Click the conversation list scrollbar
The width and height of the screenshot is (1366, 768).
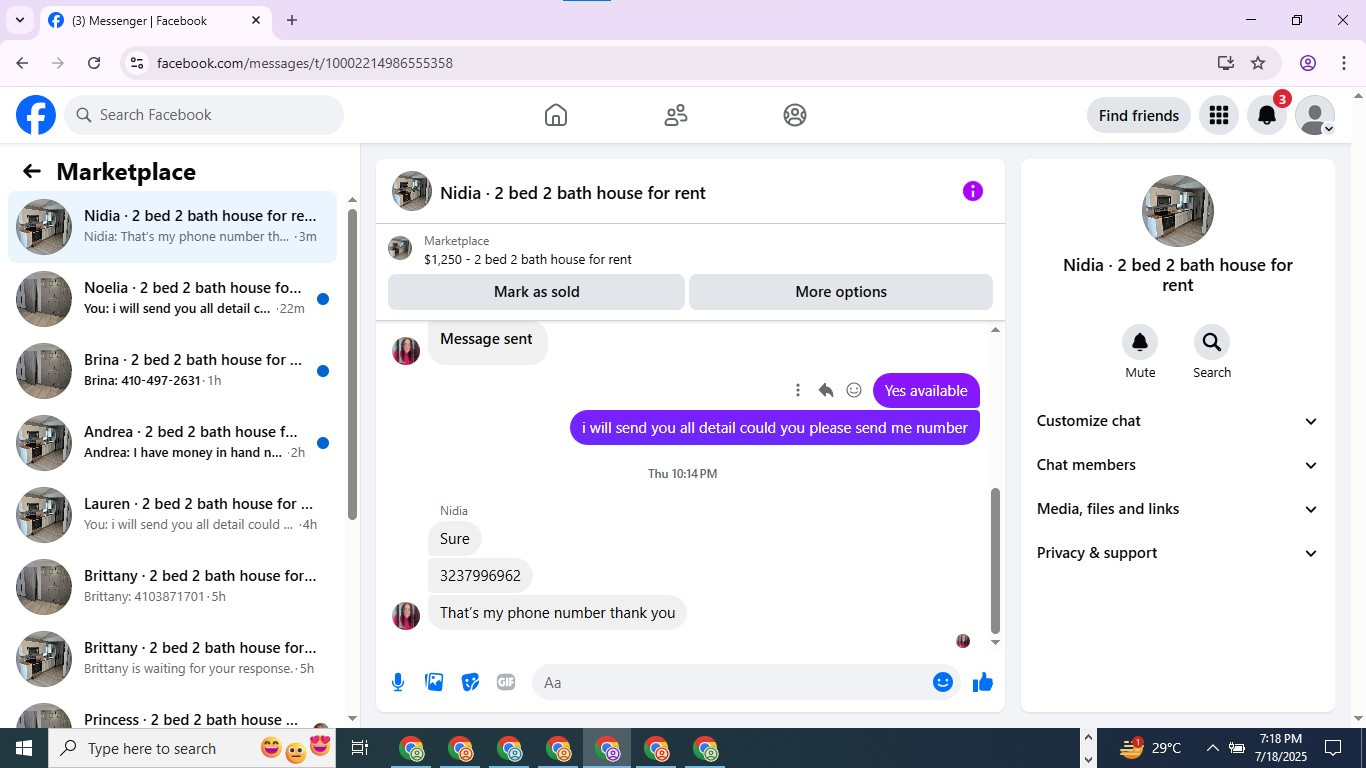point(352,365)
